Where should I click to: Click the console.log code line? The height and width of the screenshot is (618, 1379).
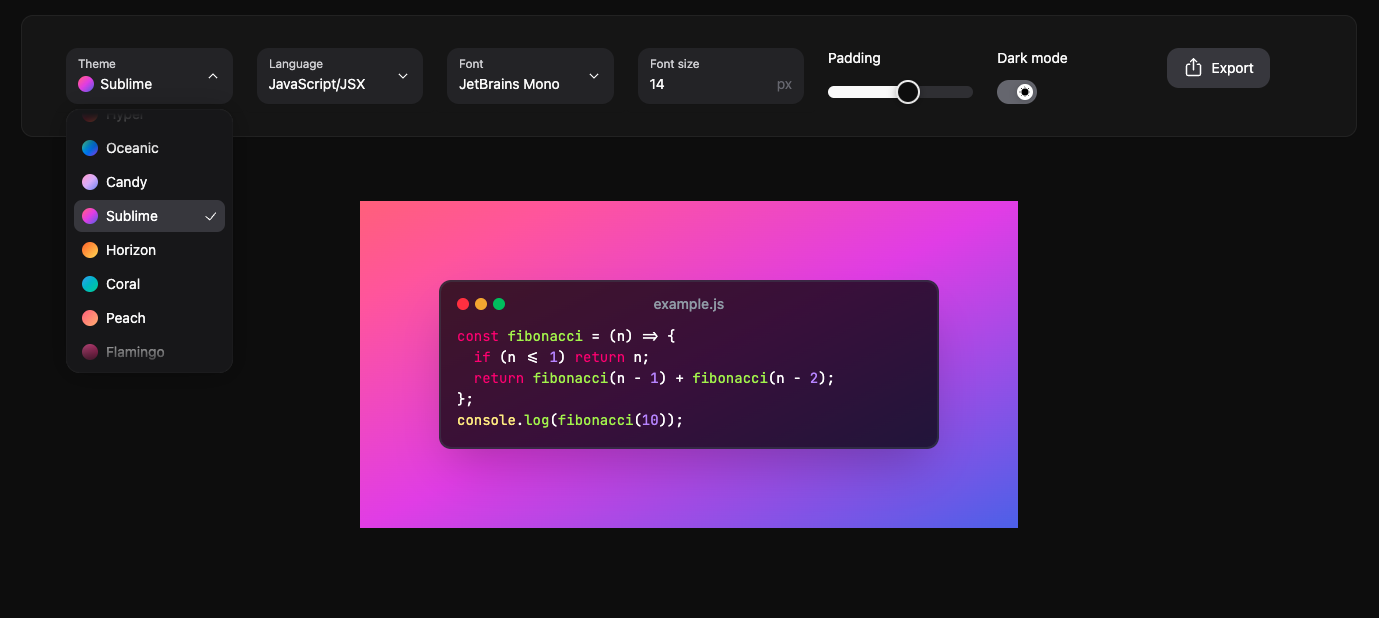(x=570, y=420)
